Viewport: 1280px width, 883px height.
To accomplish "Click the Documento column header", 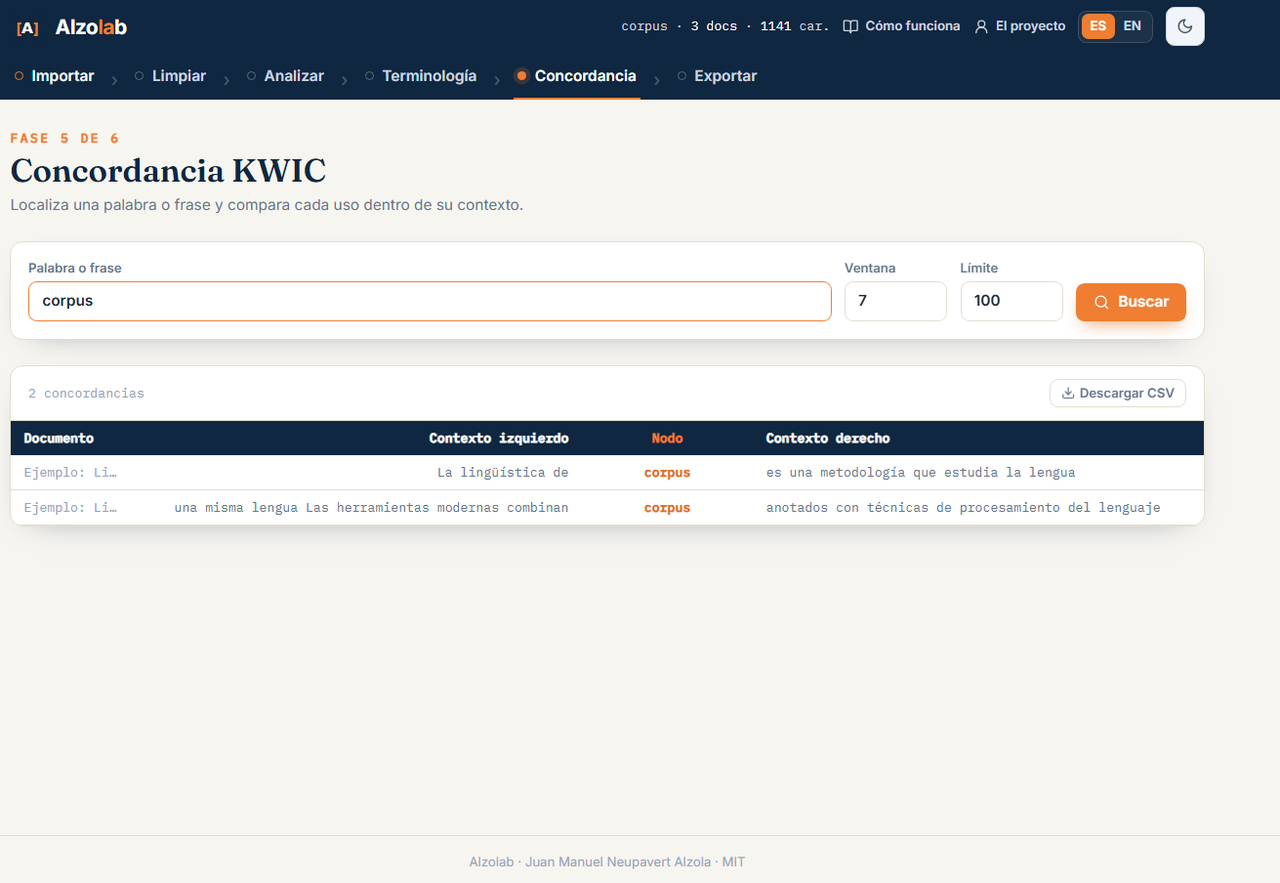I will tap(59, 438).
